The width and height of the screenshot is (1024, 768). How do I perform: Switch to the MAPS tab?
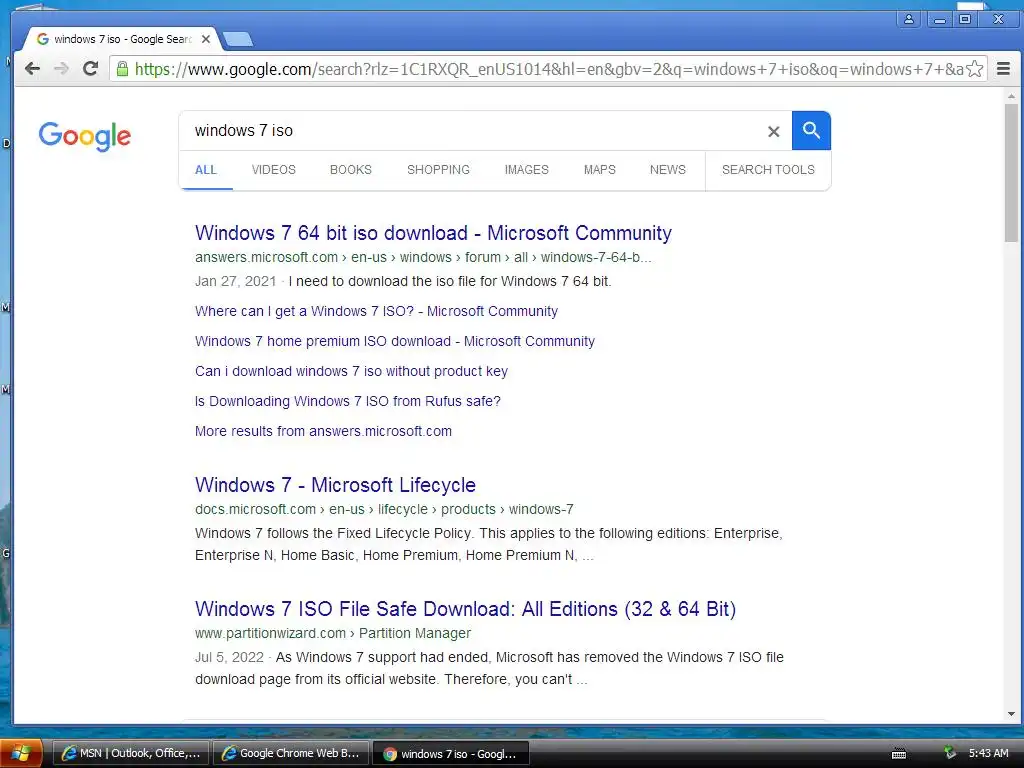point(600,170)
